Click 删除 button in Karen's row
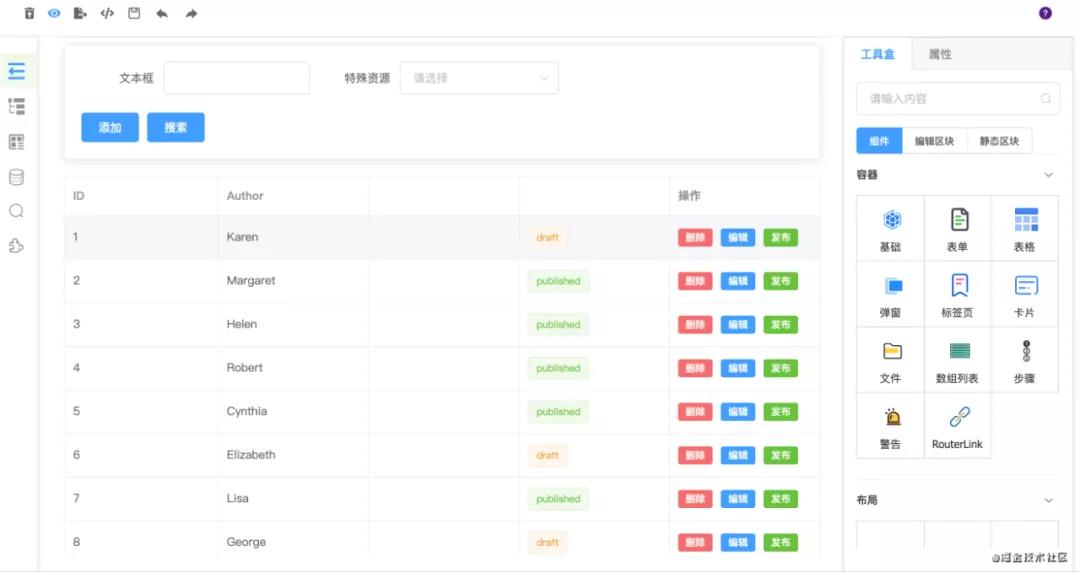Image resolution: width=1080 pixels, height=573 pixels. tap(695, 238)
